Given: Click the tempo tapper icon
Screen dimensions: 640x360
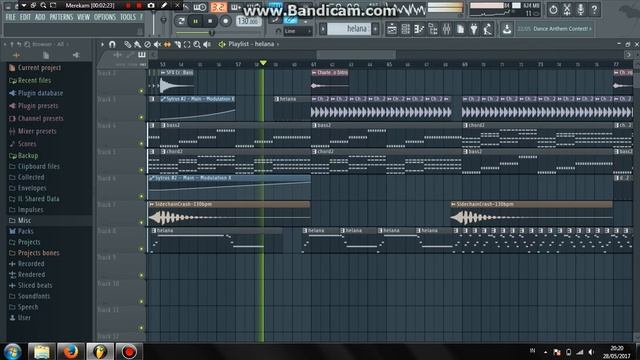Looking at the screenshot, I should pyautogui.click(x=488, y=29).
